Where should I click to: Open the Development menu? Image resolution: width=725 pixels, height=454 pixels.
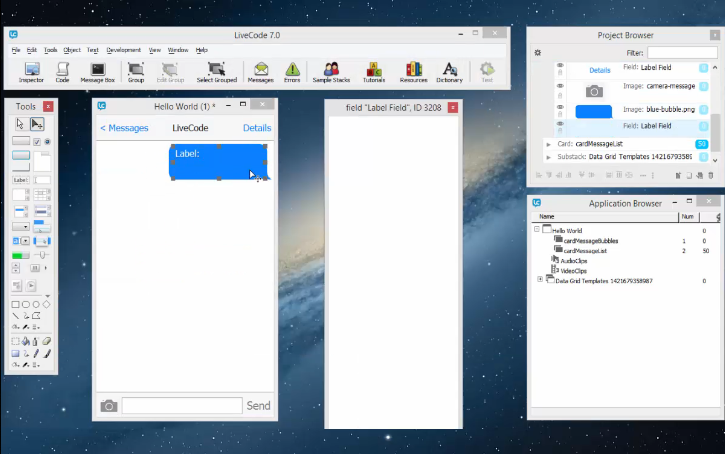click(x=124, y=49)
